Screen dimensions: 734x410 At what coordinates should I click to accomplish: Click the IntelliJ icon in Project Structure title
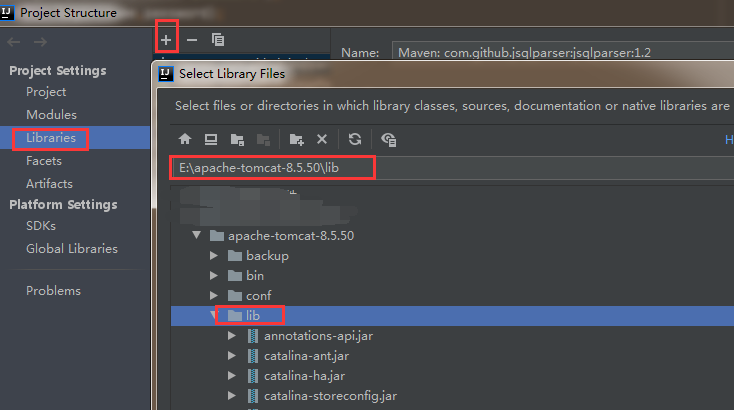pyautogui.click(x=7, y=12)
